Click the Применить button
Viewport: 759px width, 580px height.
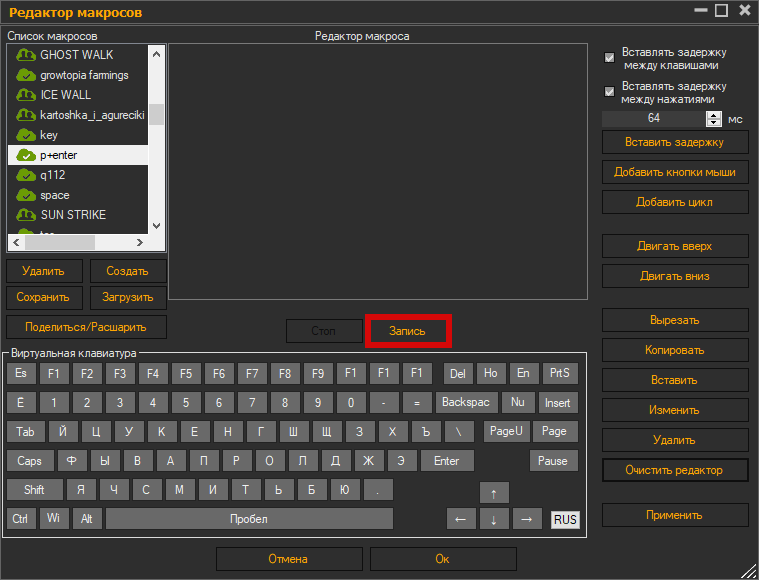(x=675, y=515)
